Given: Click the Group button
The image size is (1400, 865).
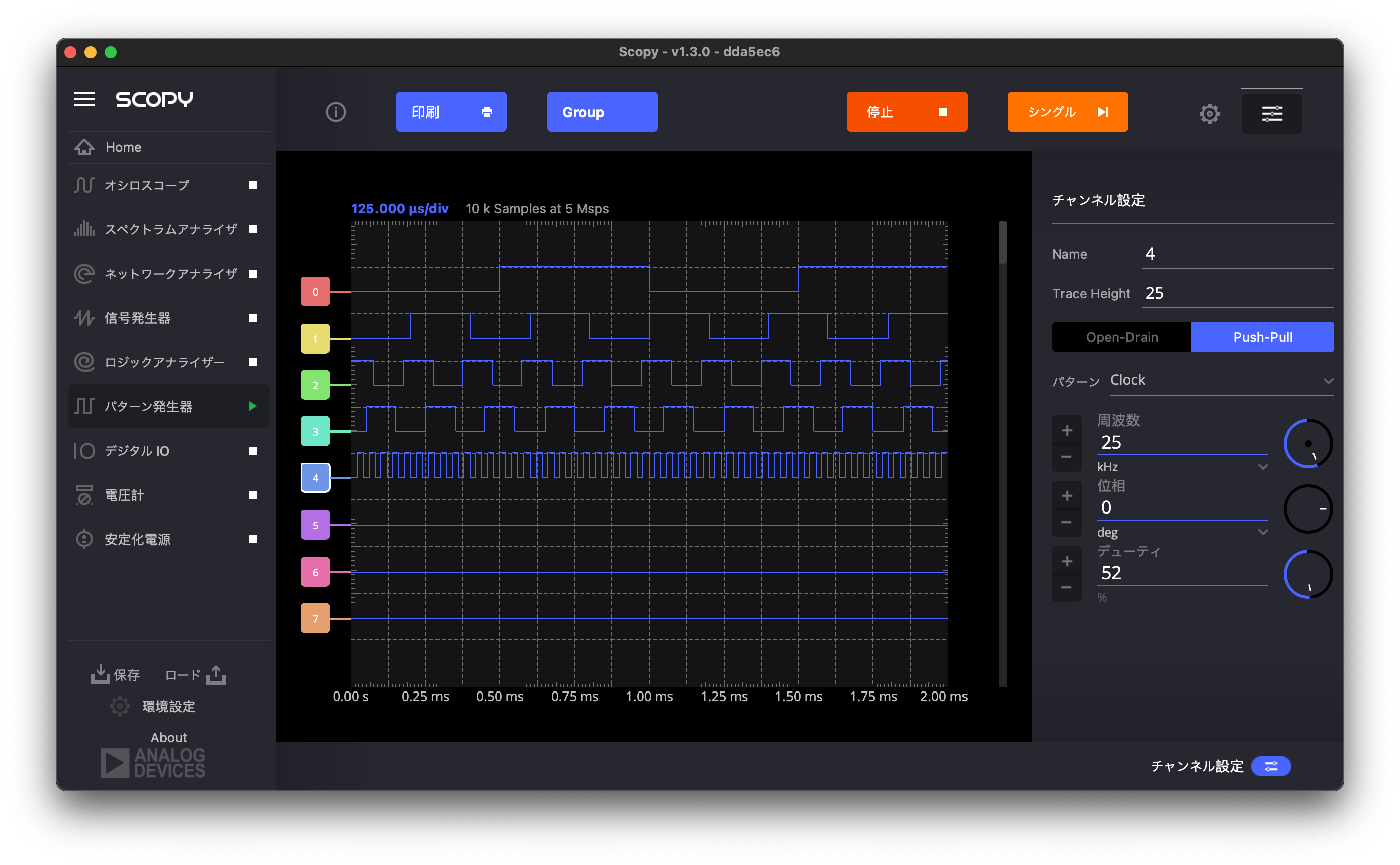Looking at the screenshot, I should (x=601, y=112).
